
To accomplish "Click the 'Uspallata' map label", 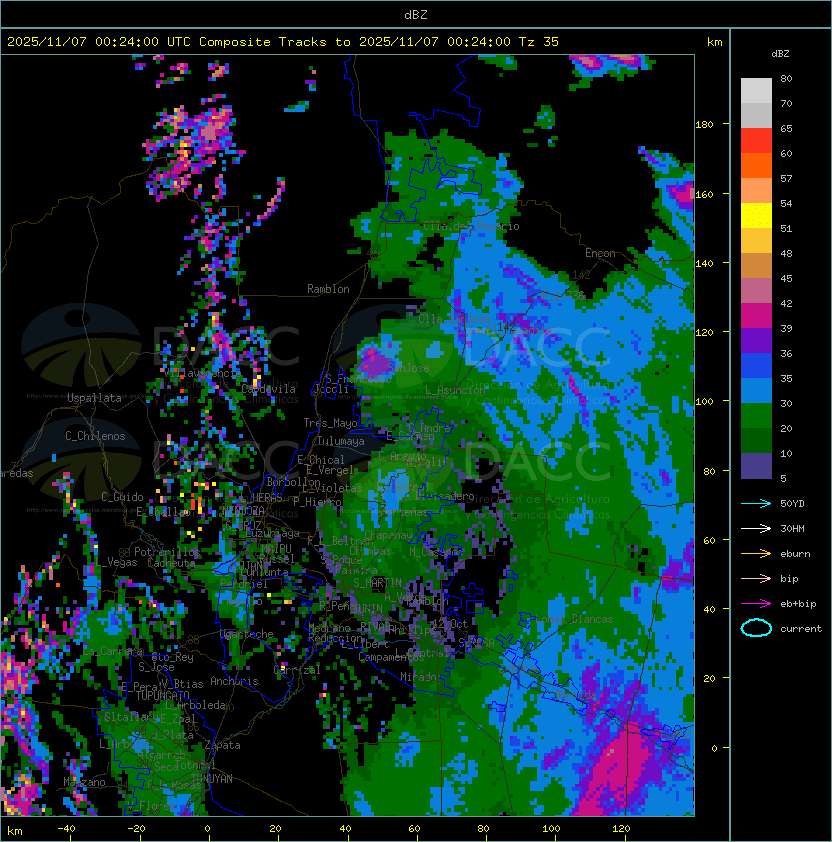I will [94, 398].
